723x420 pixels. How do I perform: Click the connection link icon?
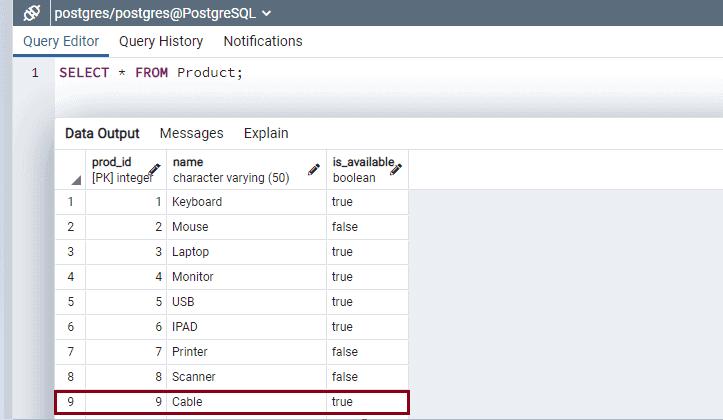click(x=31, y=13)
